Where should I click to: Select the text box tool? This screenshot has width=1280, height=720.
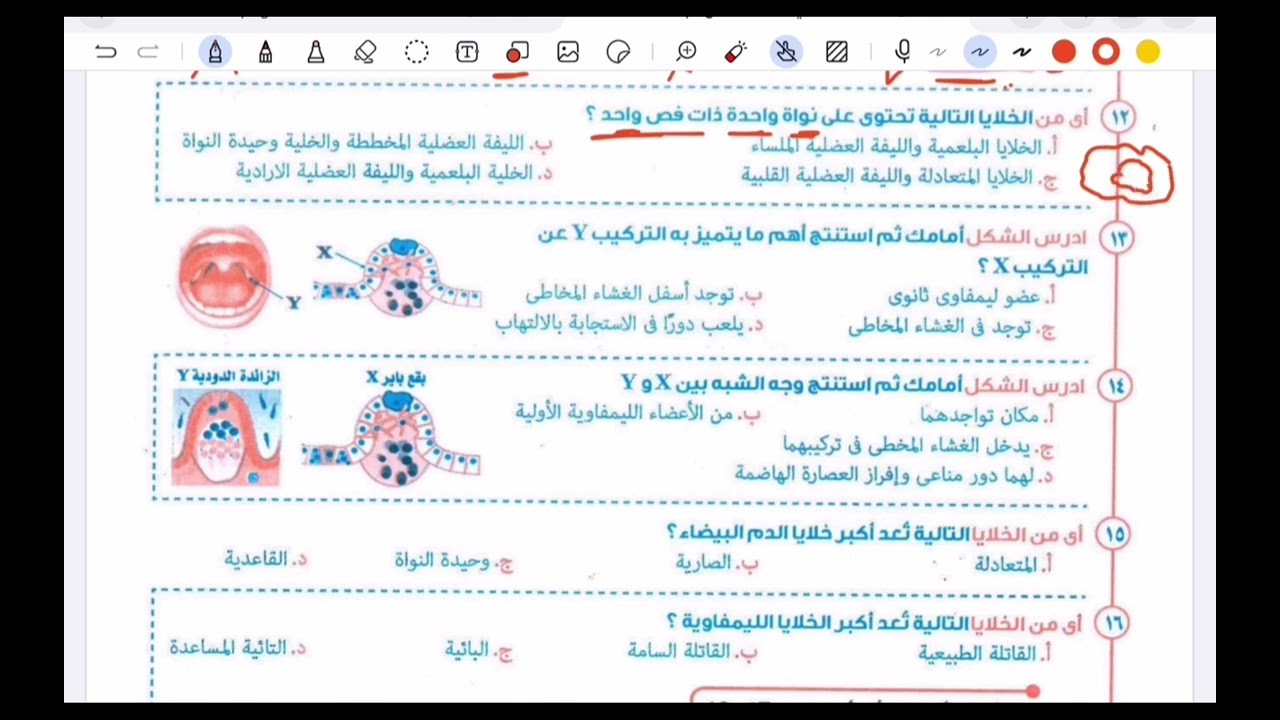tap(467, 52)
